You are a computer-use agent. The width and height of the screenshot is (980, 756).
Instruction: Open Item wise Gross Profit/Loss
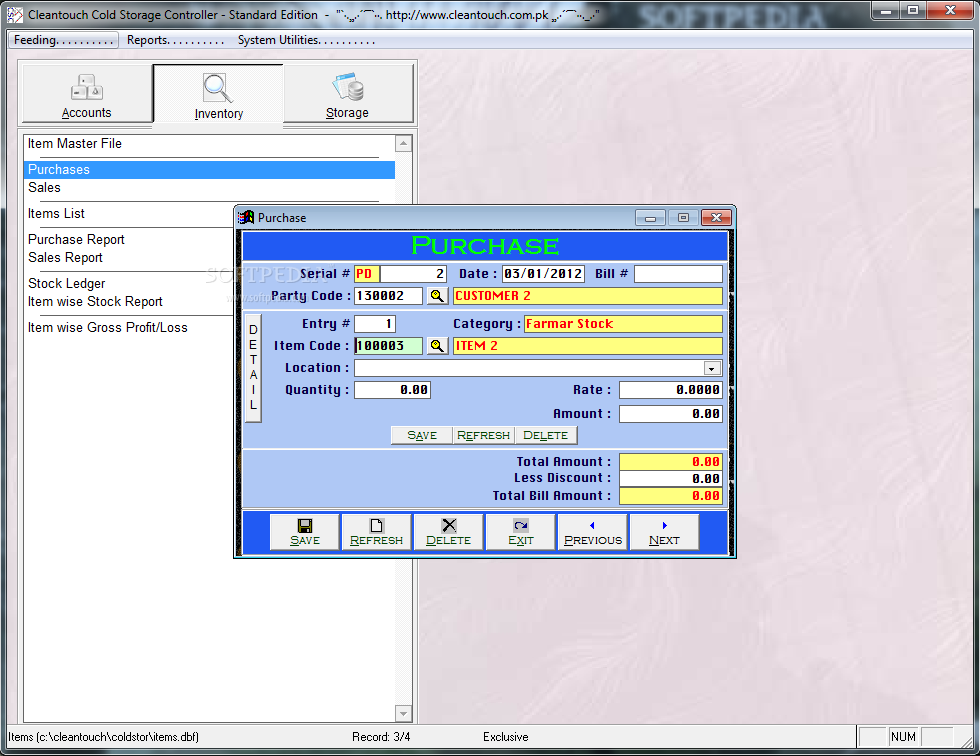click(108, 328)
